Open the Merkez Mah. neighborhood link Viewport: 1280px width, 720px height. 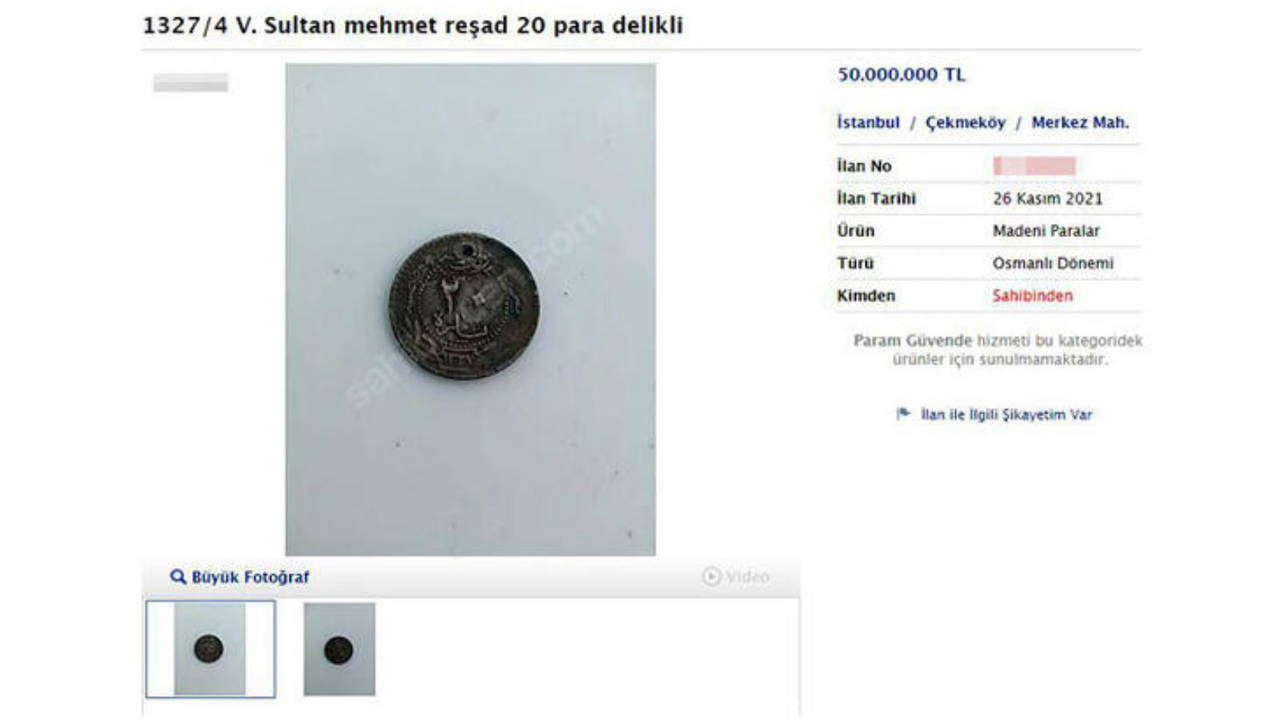click(1080, 123)
